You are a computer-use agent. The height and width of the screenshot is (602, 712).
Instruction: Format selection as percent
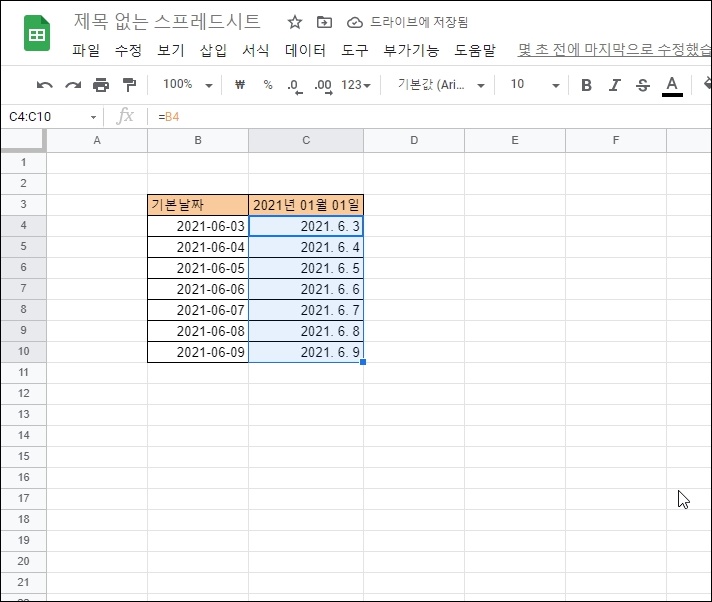coord(268,85)
